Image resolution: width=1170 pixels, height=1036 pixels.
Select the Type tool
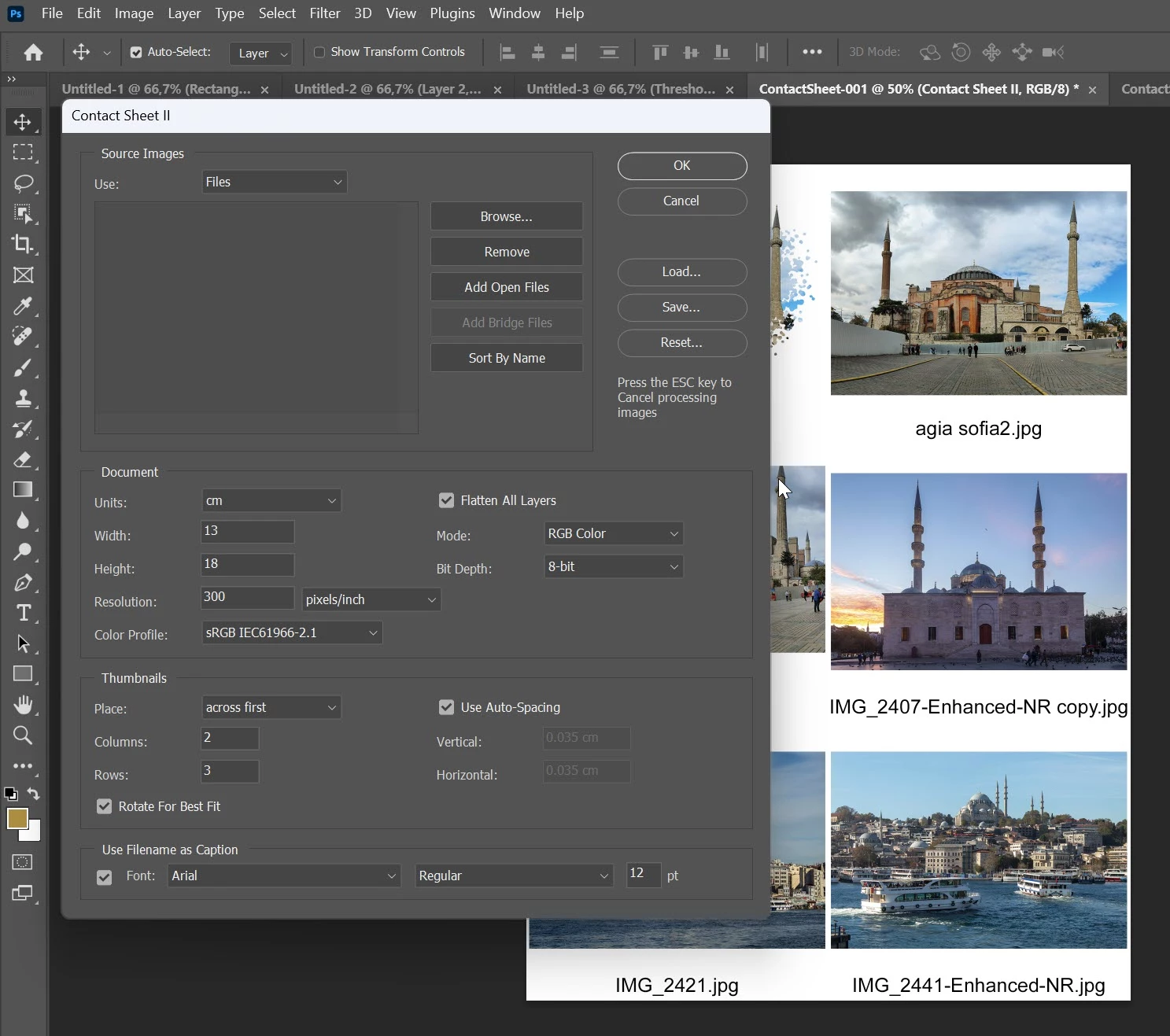coord(23,613)
